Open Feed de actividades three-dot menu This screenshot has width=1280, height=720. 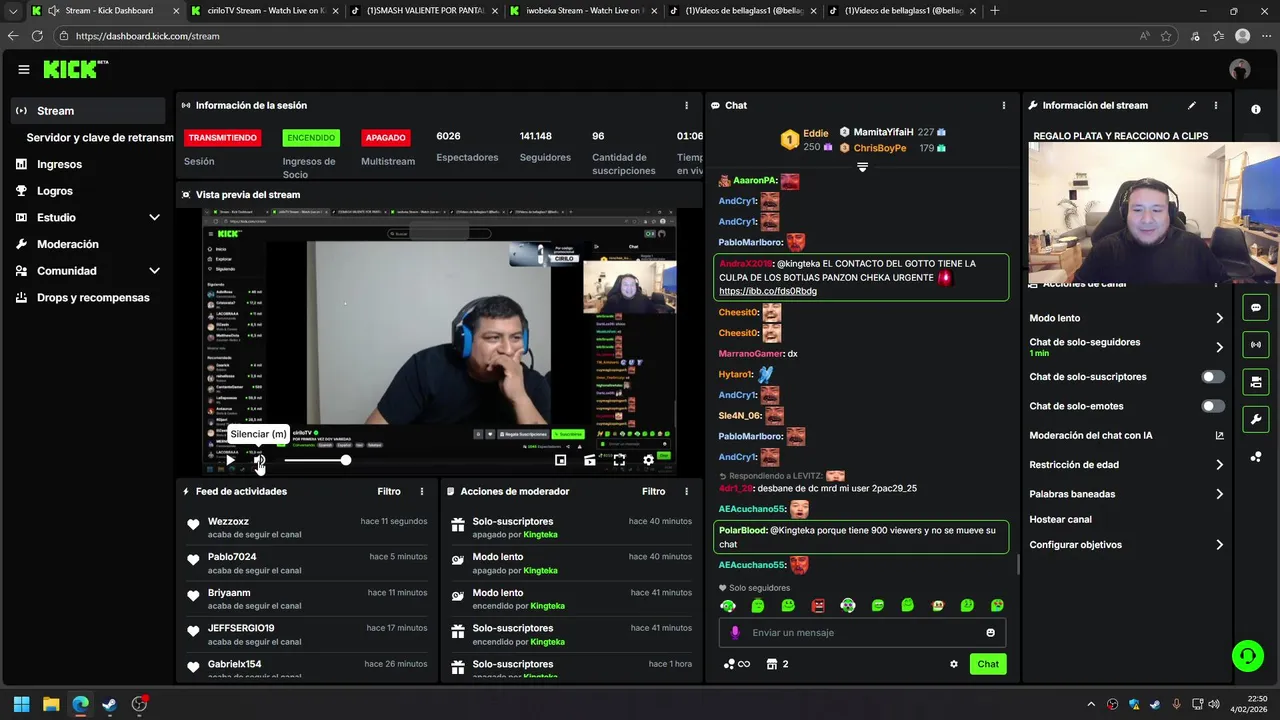click(422, 491)
